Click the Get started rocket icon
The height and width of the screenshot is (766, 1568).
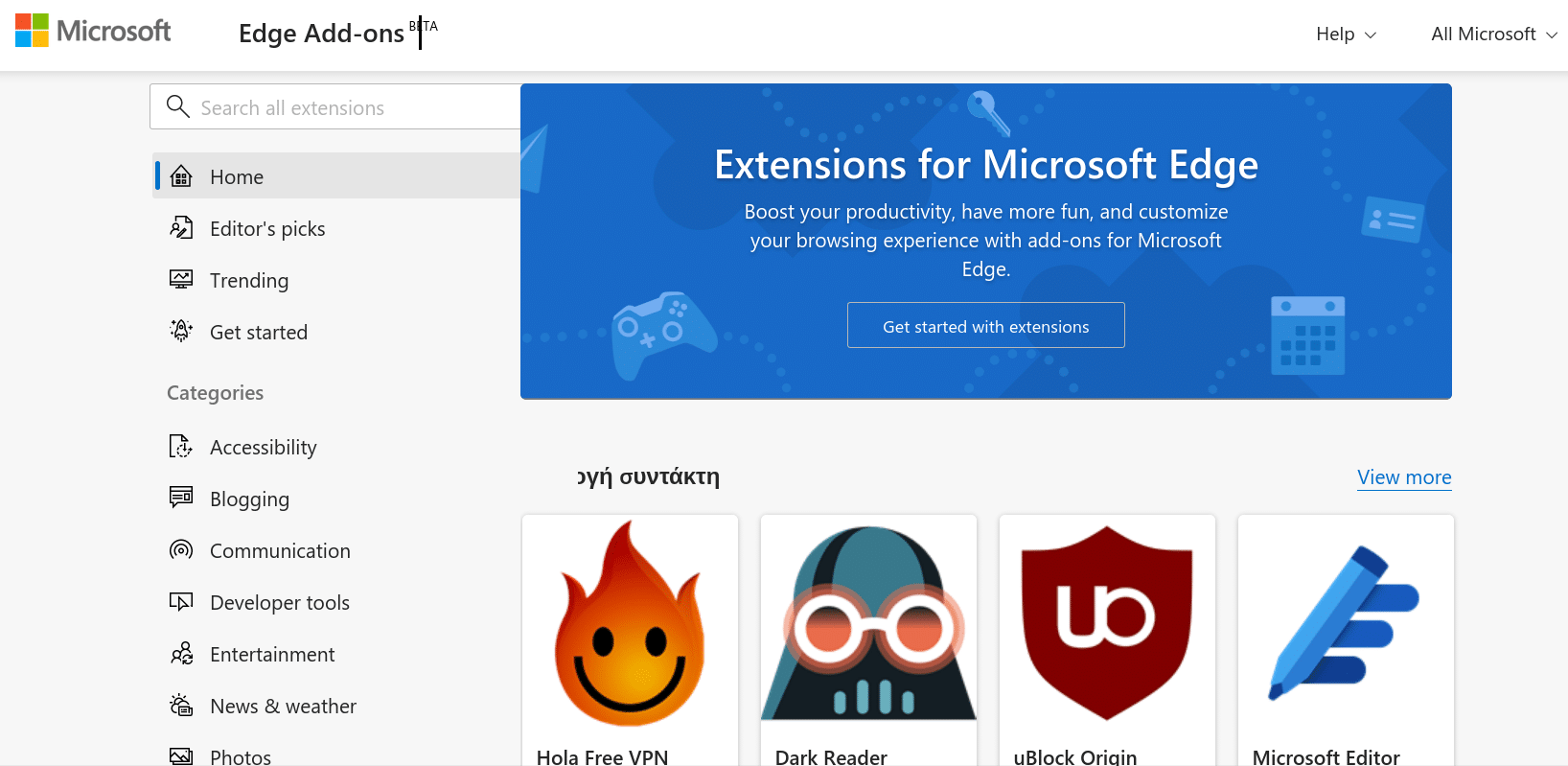(x=181, y=332)
